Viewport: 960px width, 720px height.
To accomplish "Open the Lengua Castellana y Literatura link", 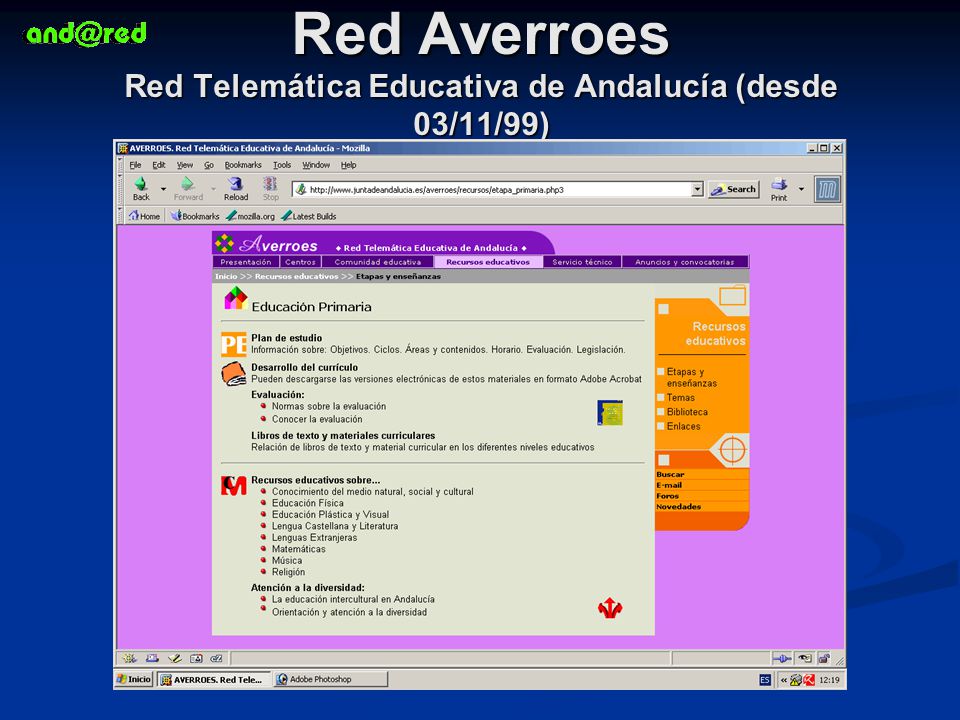I will point(335,527).
